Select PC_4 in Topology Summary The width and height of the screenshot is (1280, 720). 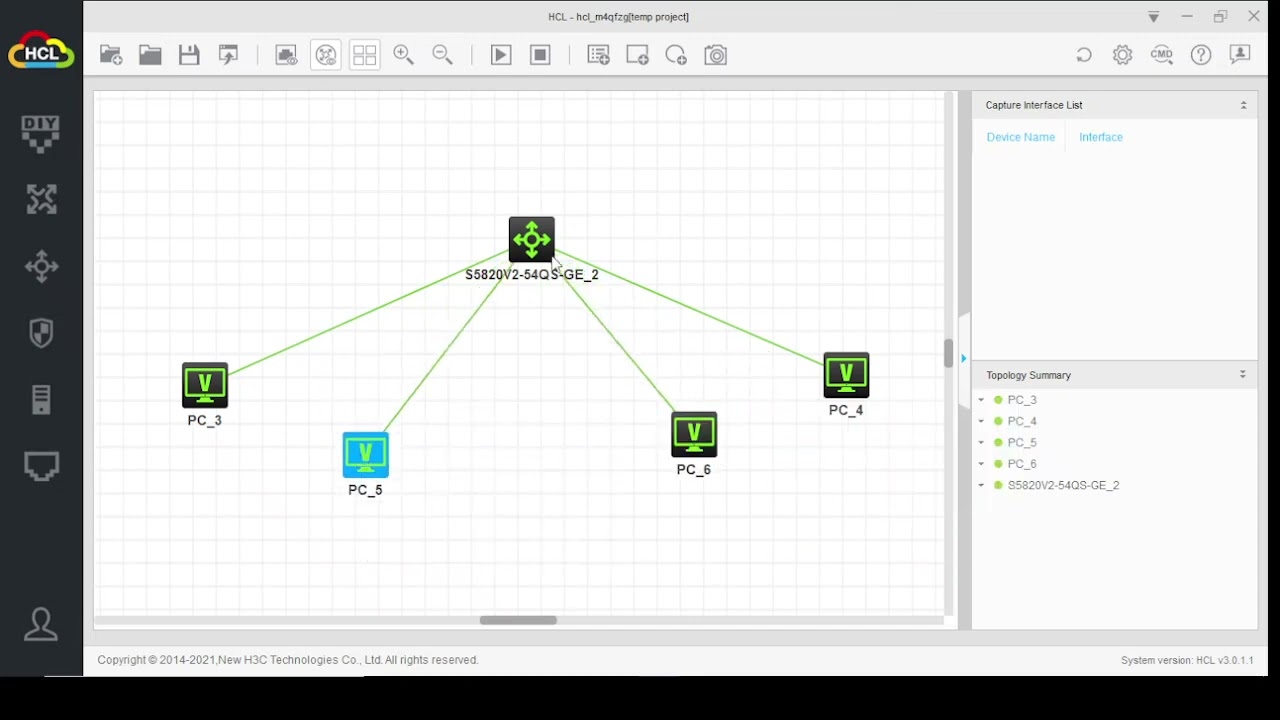pos(1022,421)
